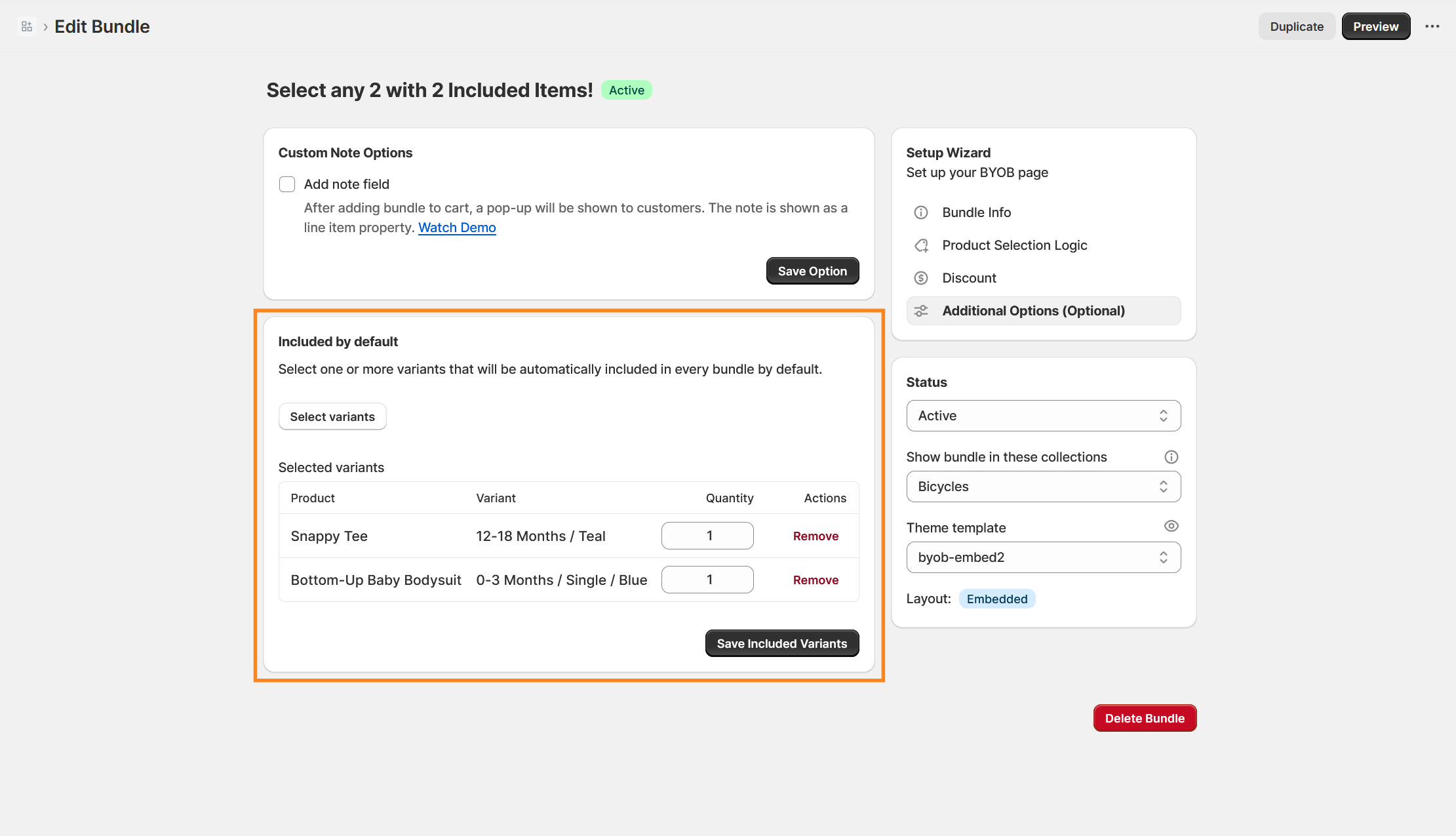Click the Save Included Variants button
Viewport: 1456px width, 836px height.
781,643
